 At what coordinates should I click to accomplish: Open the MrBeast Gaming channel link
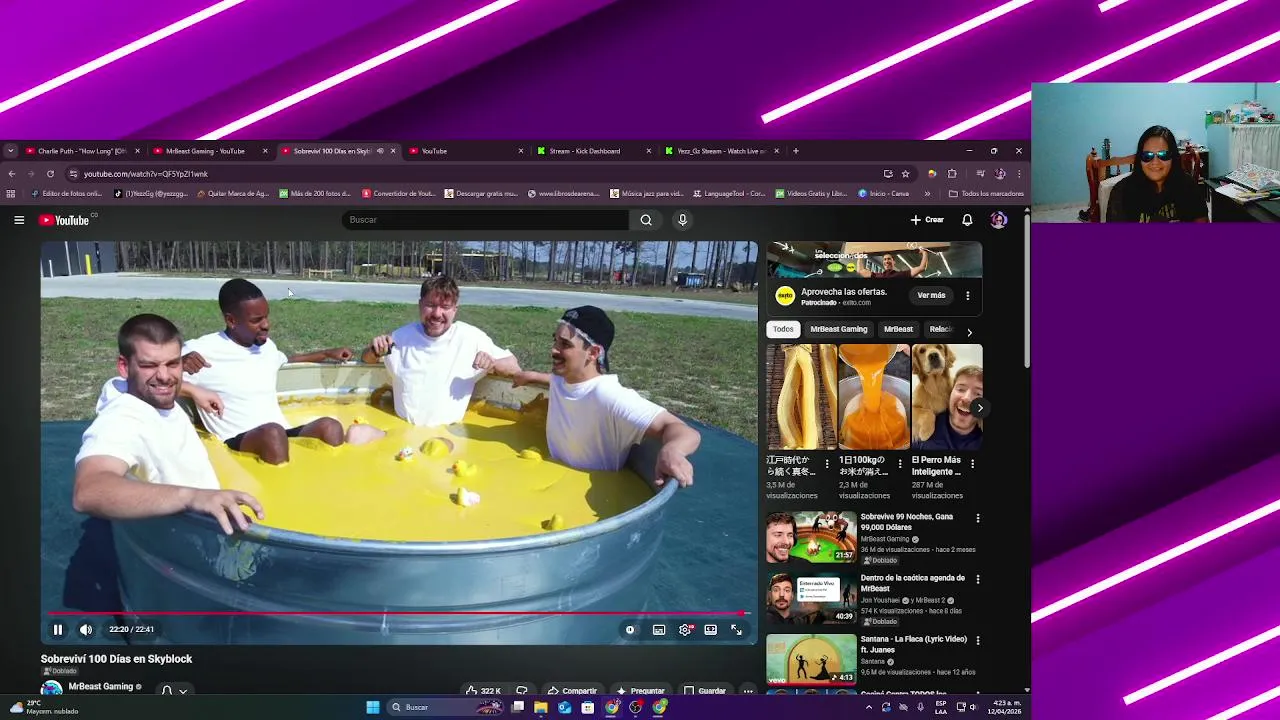100,687
